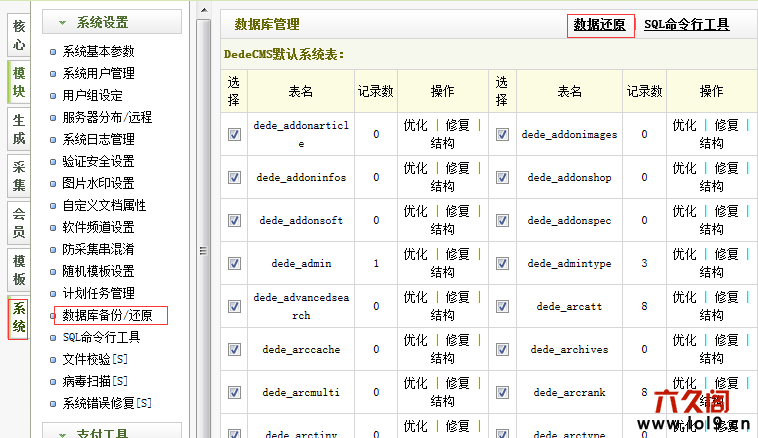The image size is (758, 438).
Task: Switch to the 采集 side tab
Action: click(19, 176)
